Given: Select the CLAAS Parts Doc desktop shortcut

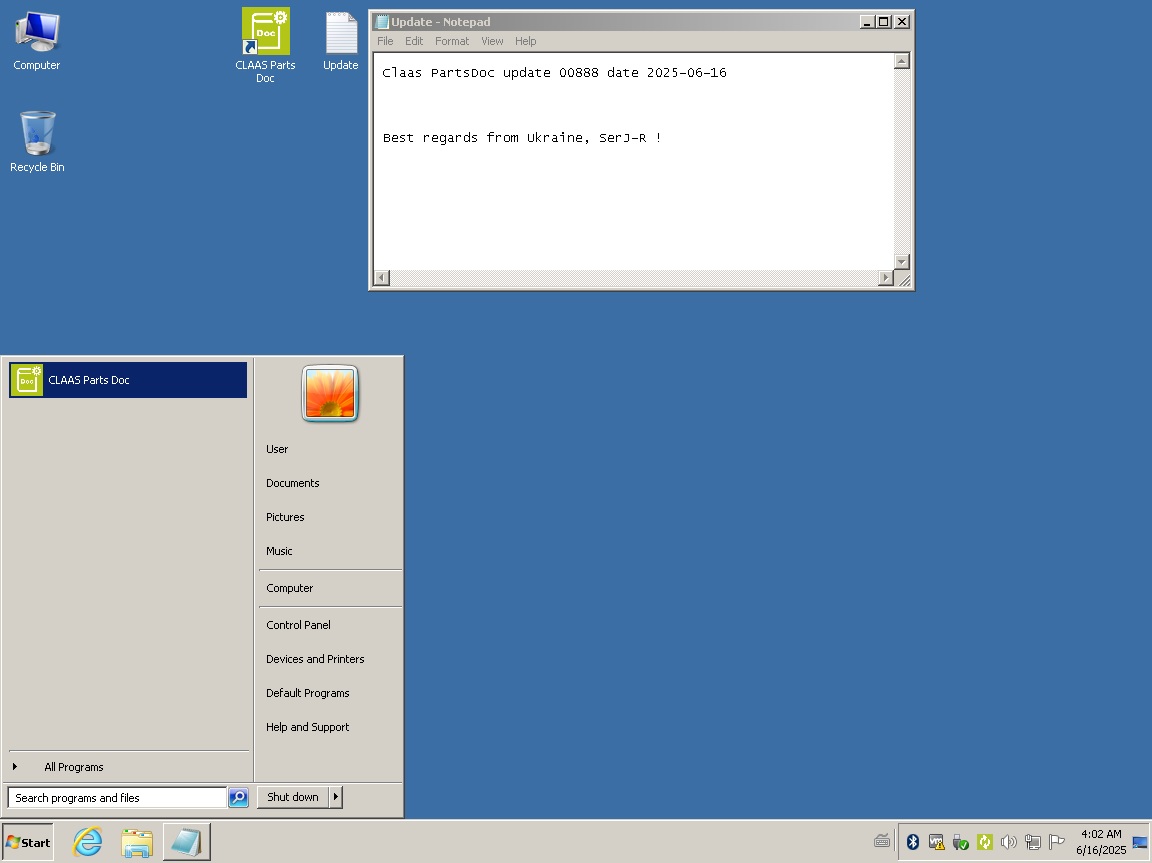Looking at the screenshot, I should (265, 46).
